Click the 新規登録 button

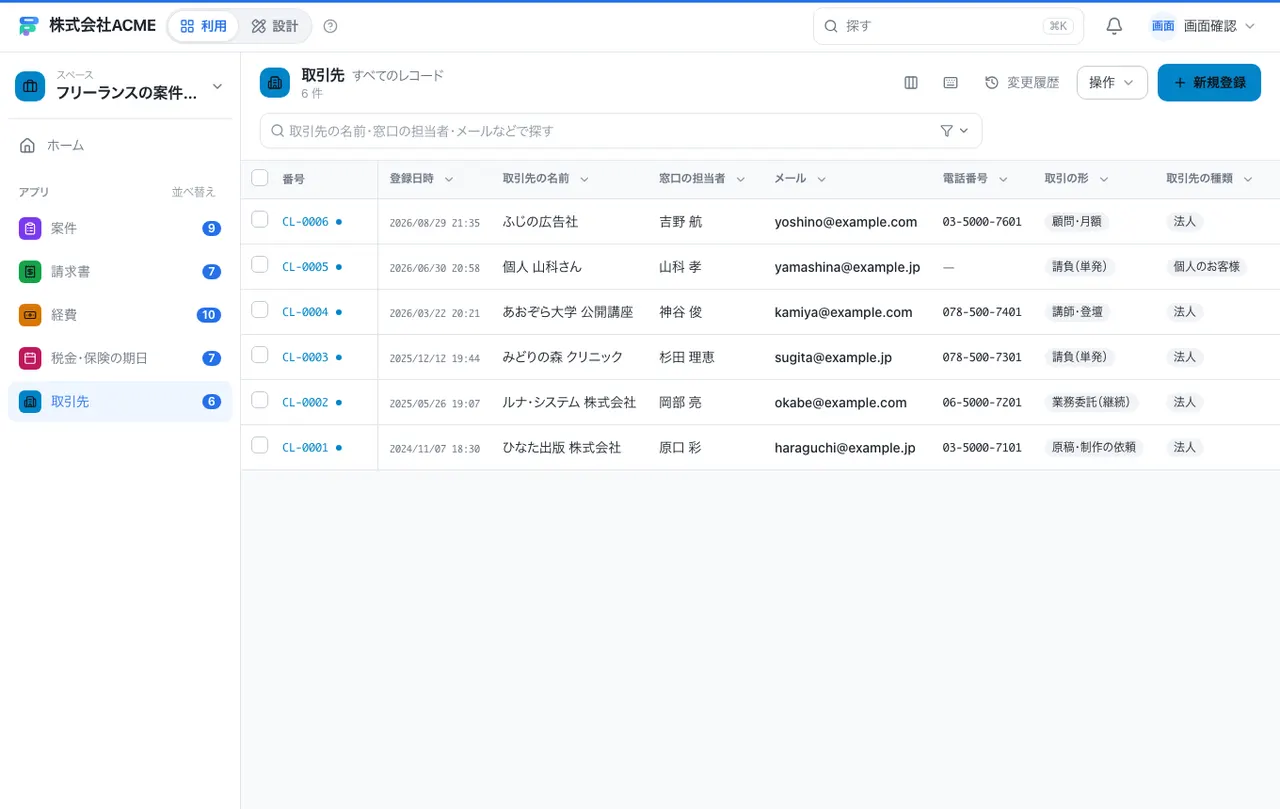[1209, 83]
